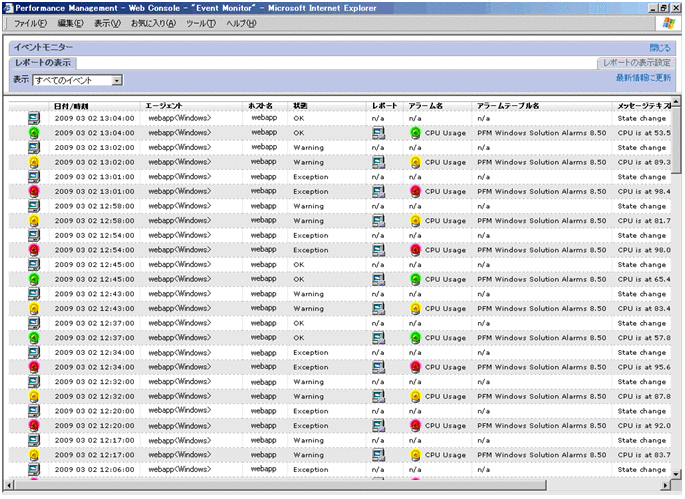
Task: Open the ツール(T) menu
Action: click(201, 23)
